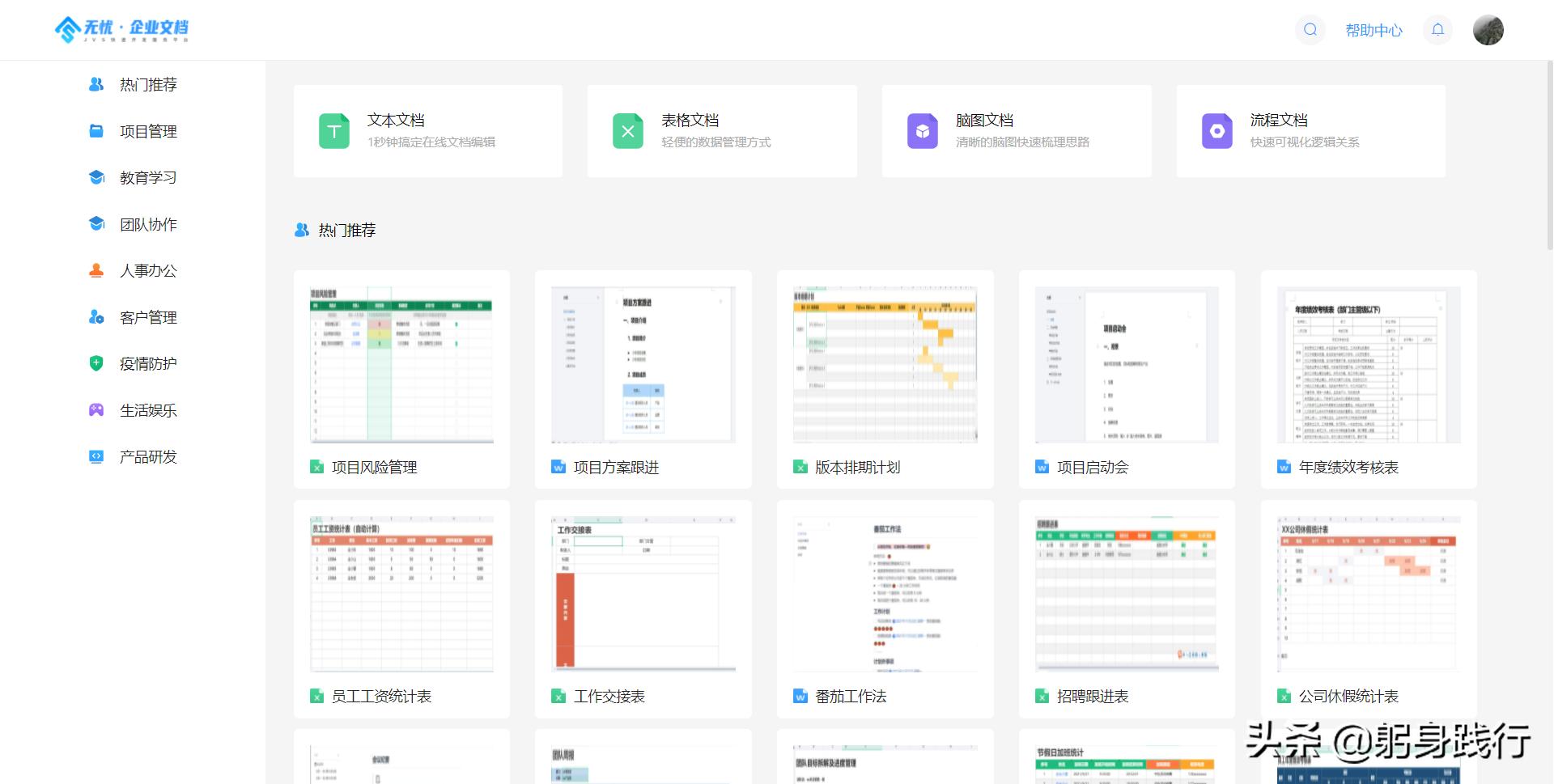Select 疫情防护 in the sidebar
Screen dimensions: 1554x784
click(148, 363)
